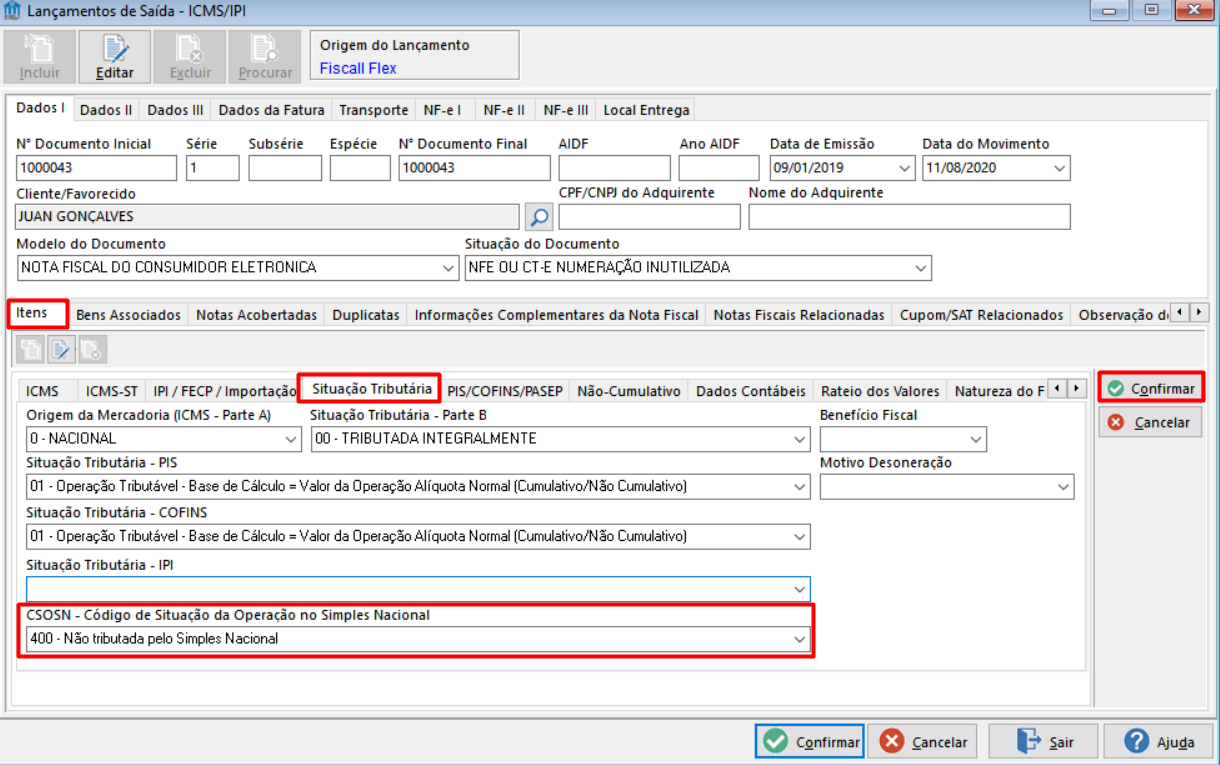1220x765 pixels.
Task: Open the Notas Fiscais Relacionadas tab
Action: [799, 315]
